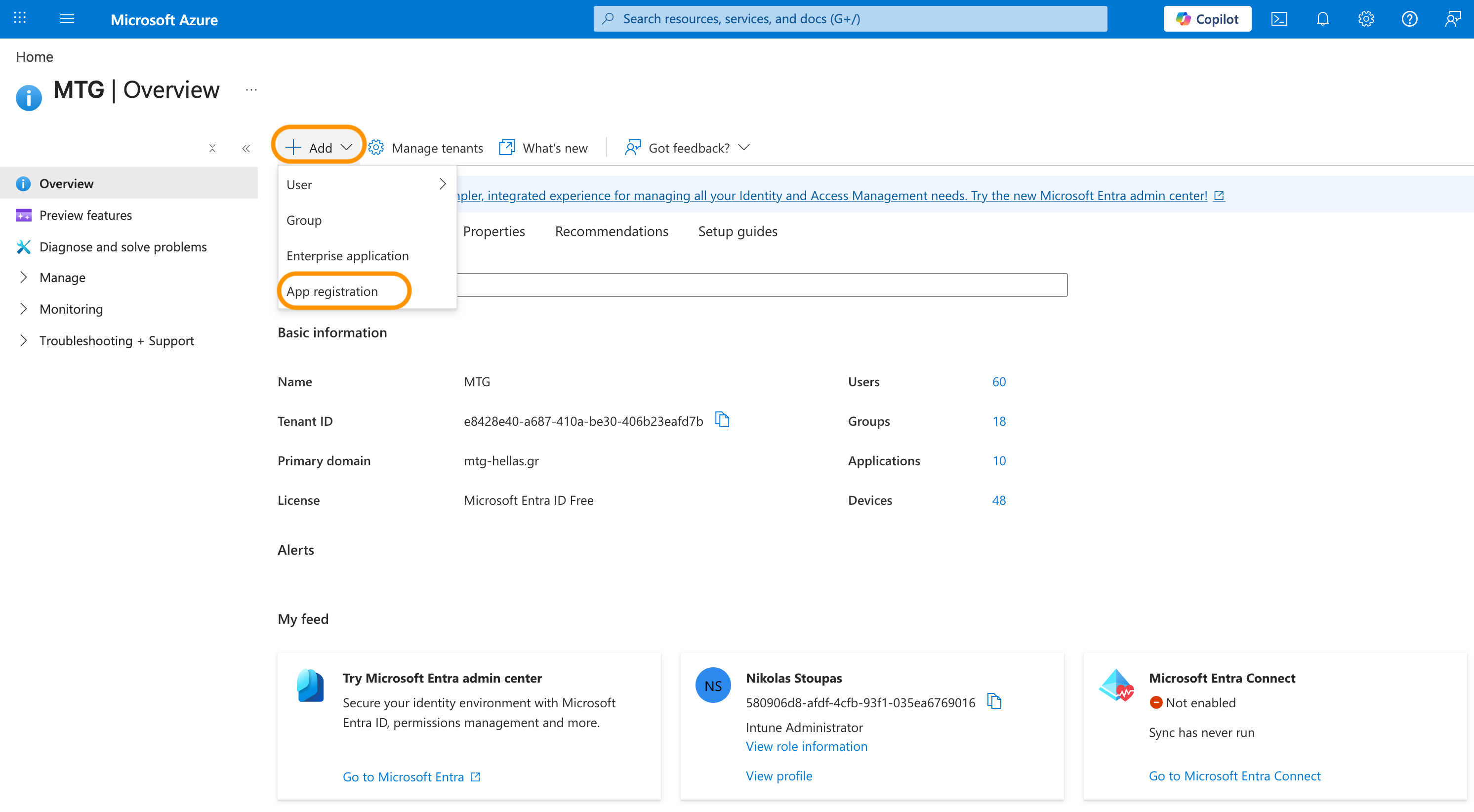Screen dimensions: 1474x812
Task: Click Go to Microsoft Entra Connect link
Action: (x=1235, y=775)
